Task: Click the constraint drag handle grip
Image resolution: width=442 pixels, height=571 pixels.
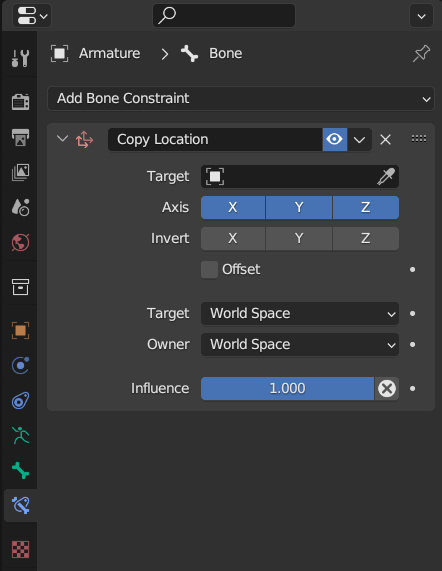Action: point(419,139)
